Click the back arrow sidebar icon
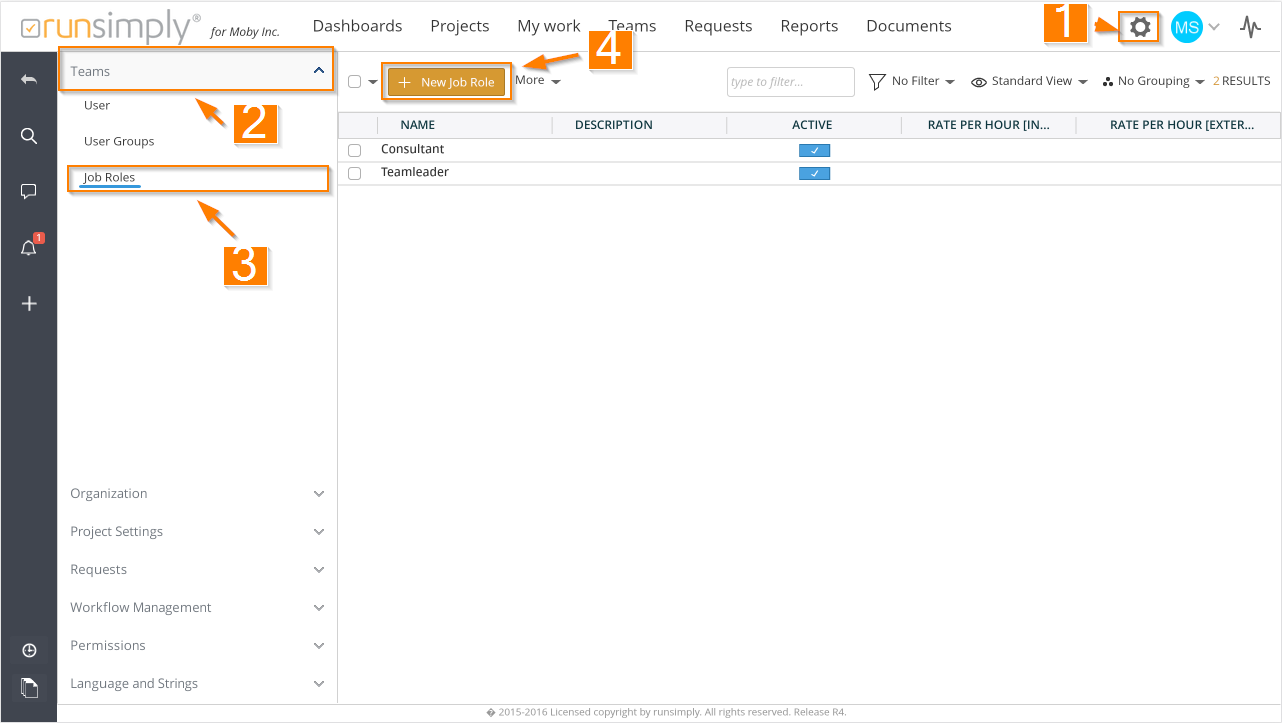The width and height of the screenshot is (1282, 723). 29,79
